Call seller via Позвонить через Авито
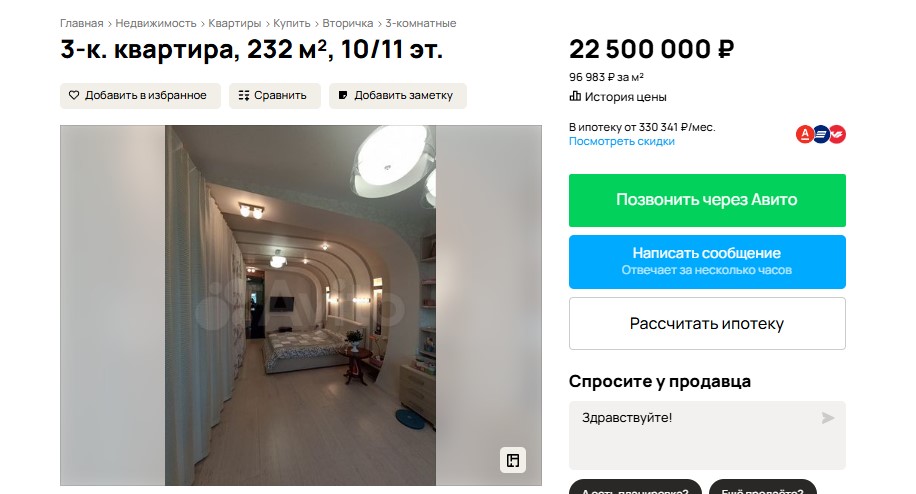 707,200
